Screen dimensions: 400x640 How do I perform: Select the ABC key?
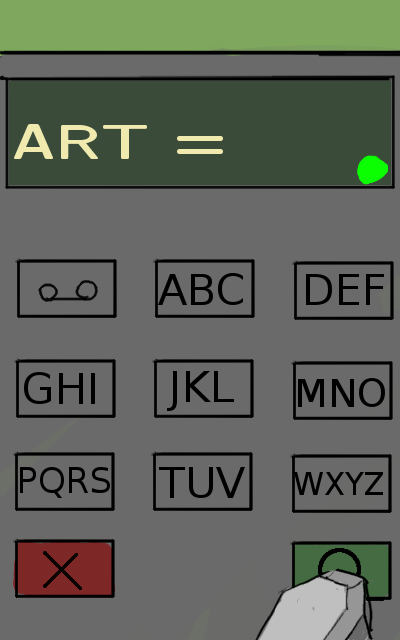click(204, 288)
